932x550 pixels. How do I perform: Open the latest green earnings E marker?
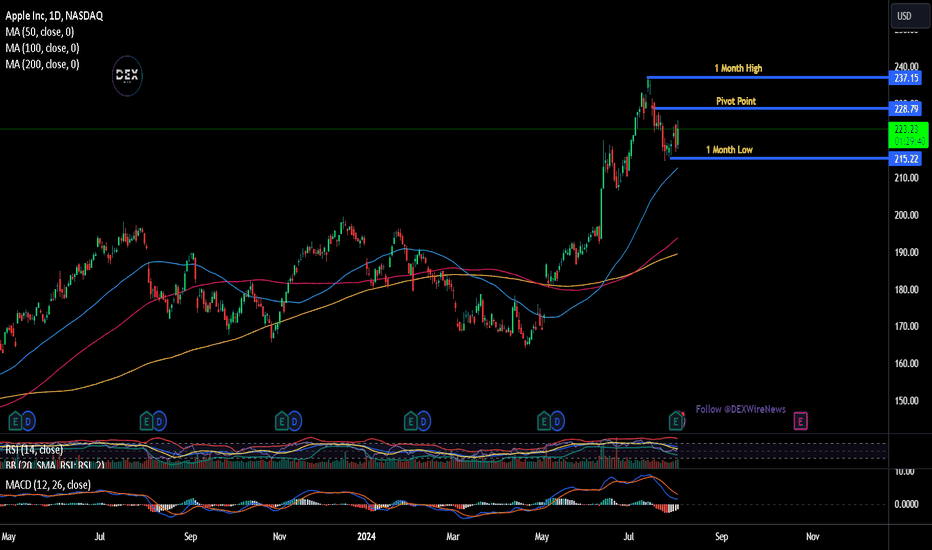pyautogui.click(x=676, y=422)
